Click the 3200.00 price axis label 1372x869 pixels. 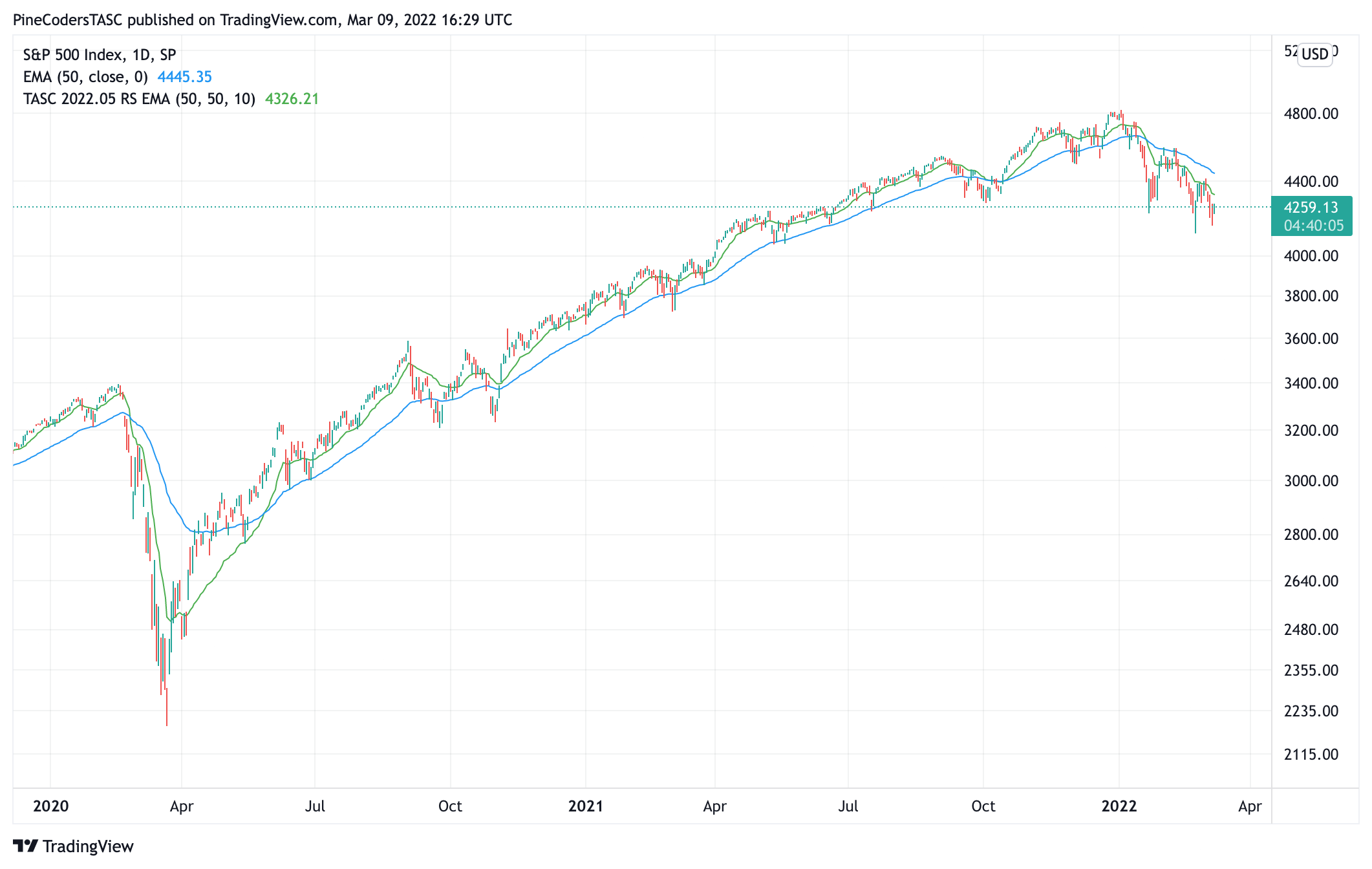pos(1311,431)
